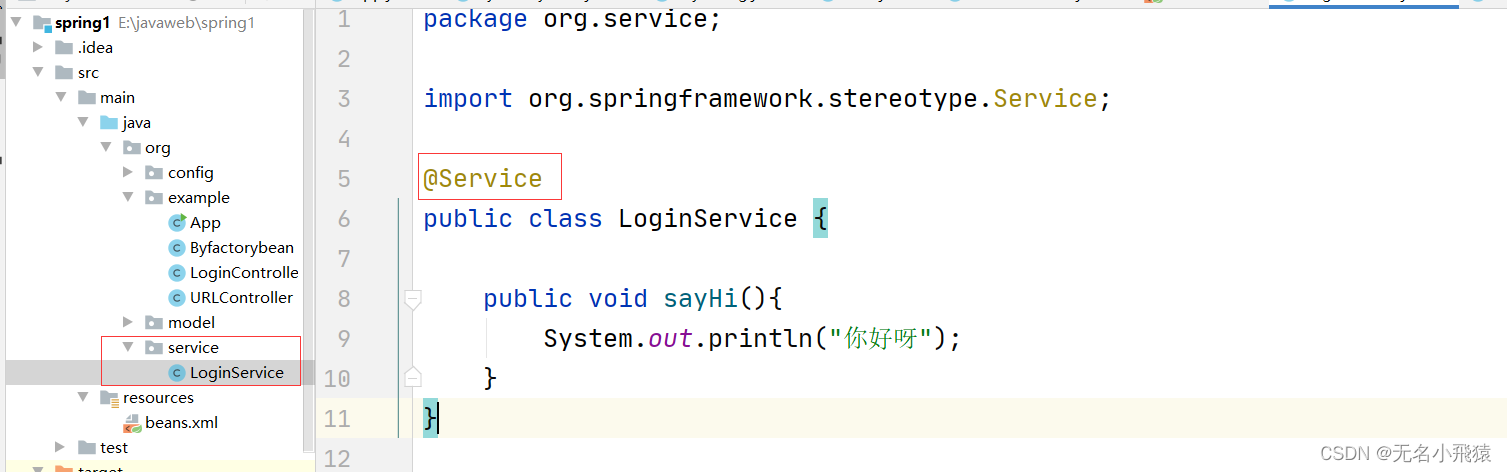Click the blue java source folder icon
Image resolution: width=1507 pixels, height=472 pixels.
(x=109, y=122)
